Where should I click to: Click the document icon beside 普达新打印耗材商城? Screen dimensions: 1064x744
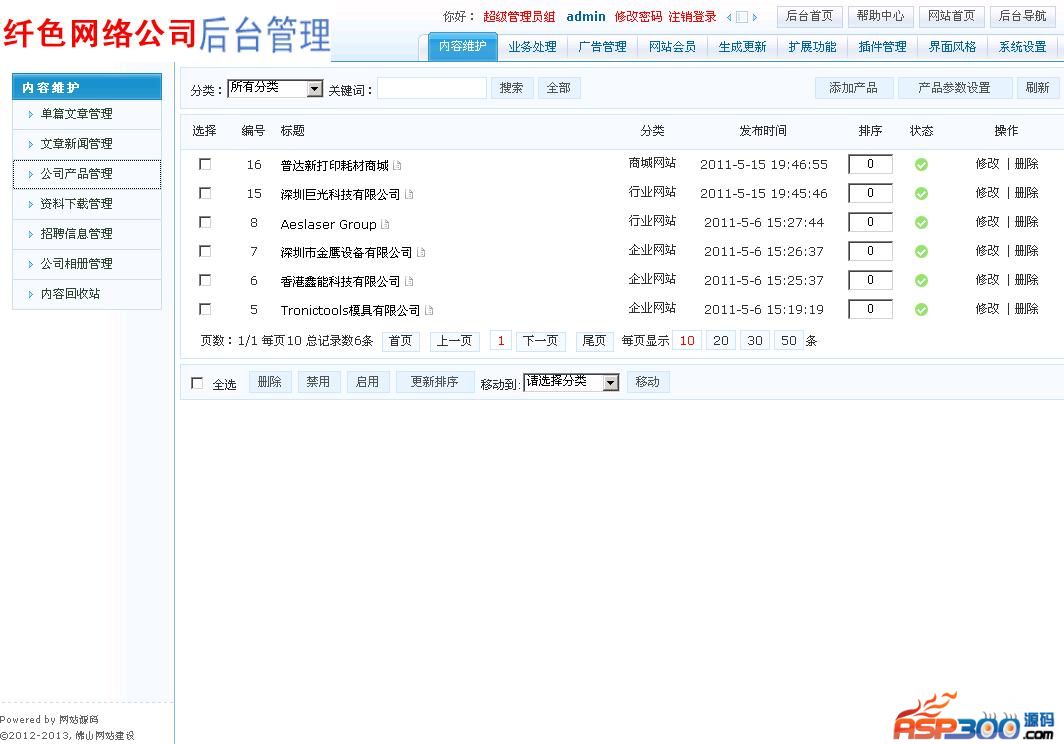(x=397, y=165)
